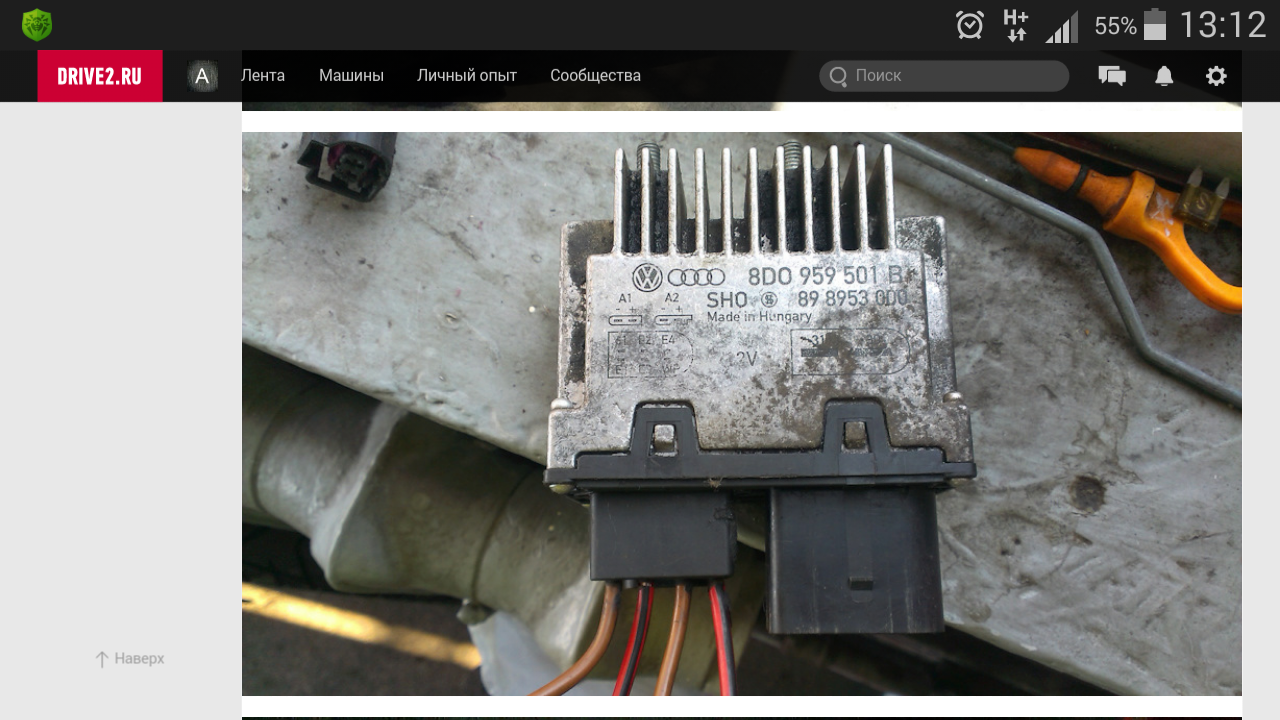Click the magnifier icon in search box
Viewport: 1280px width, 720px height.
click(x=838, y=76)
